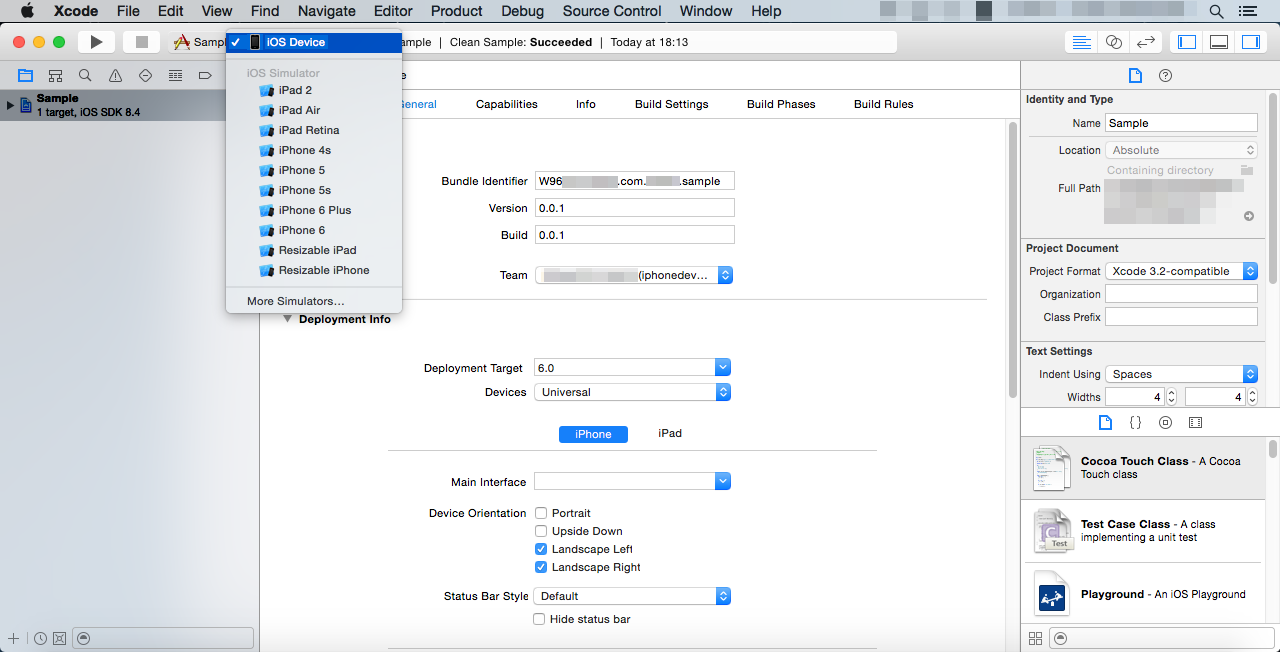Toggle the Debug area visibility
This screenshot has height=652, width=1280.
[x=1219, y=42]
